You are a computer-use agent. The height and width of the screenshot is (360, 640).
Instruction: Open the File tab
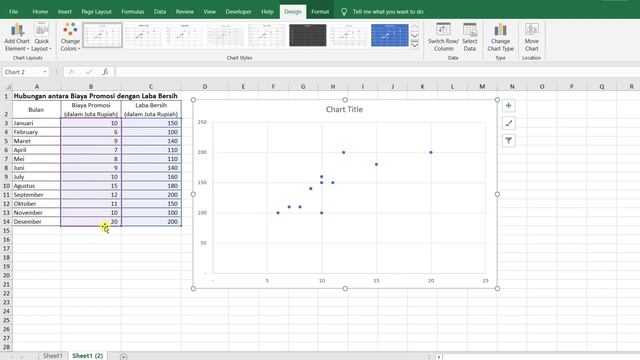coord(13,12)
